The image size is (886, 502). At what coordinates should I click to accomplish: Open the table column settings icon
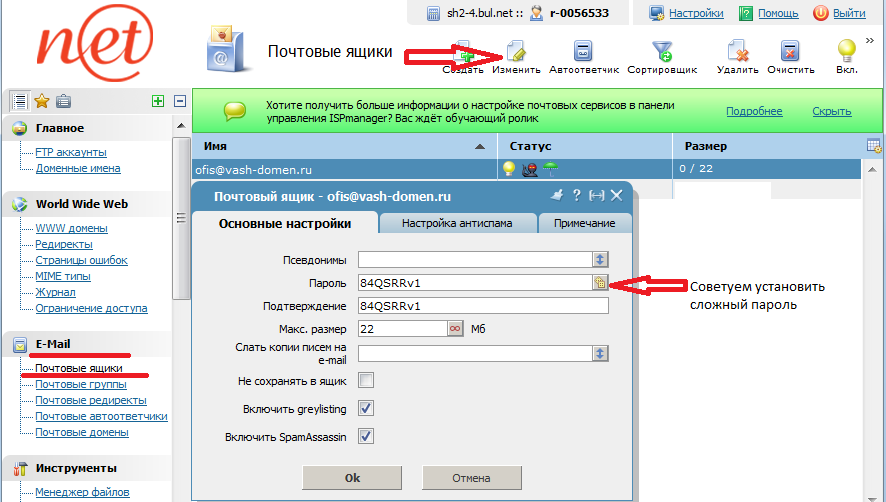click(x=874, y=146)
